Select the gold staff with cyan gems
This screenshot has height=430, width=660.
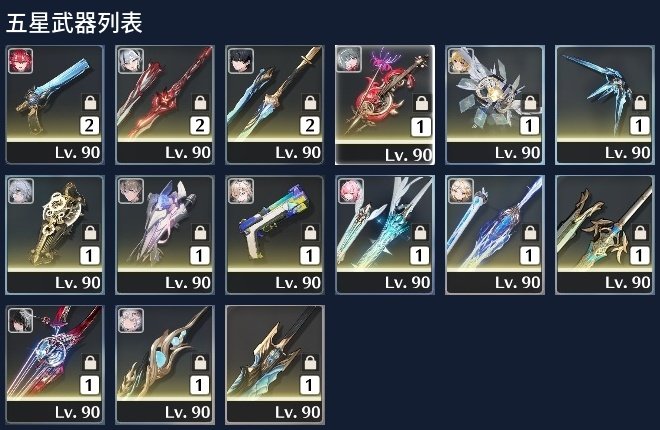pyautogui.click(x=165, y=365)
